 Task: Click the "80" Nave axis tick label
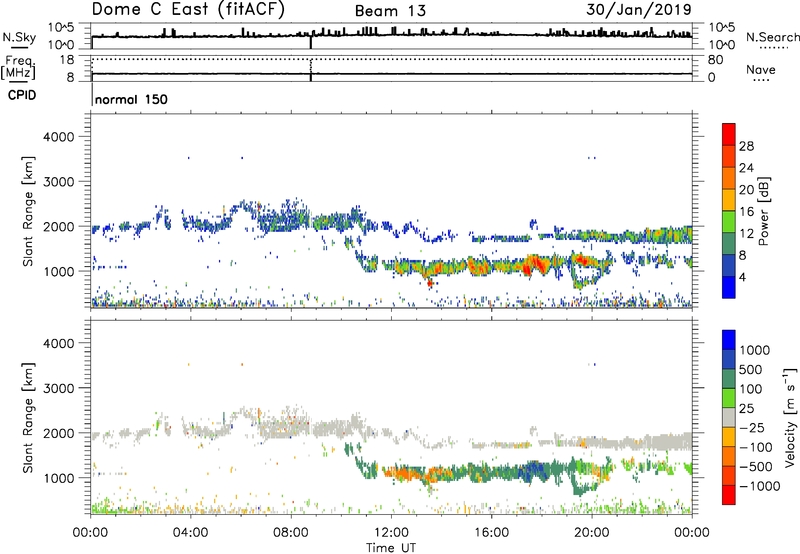715,60
